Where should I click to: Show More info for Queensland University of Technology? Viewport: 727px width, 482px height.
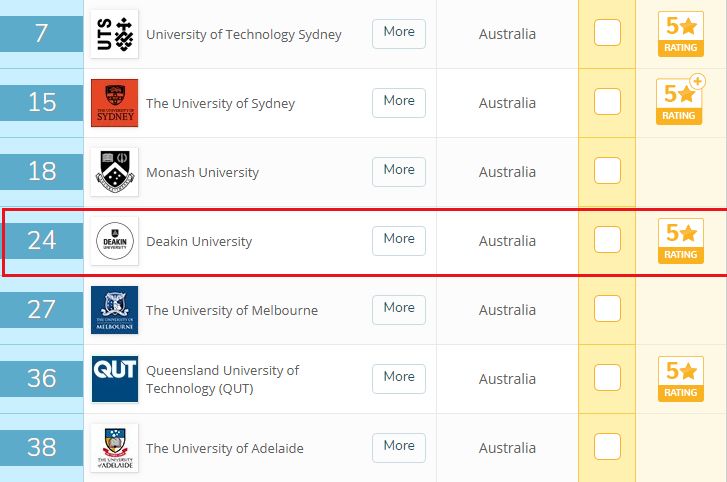coord(399,379)
